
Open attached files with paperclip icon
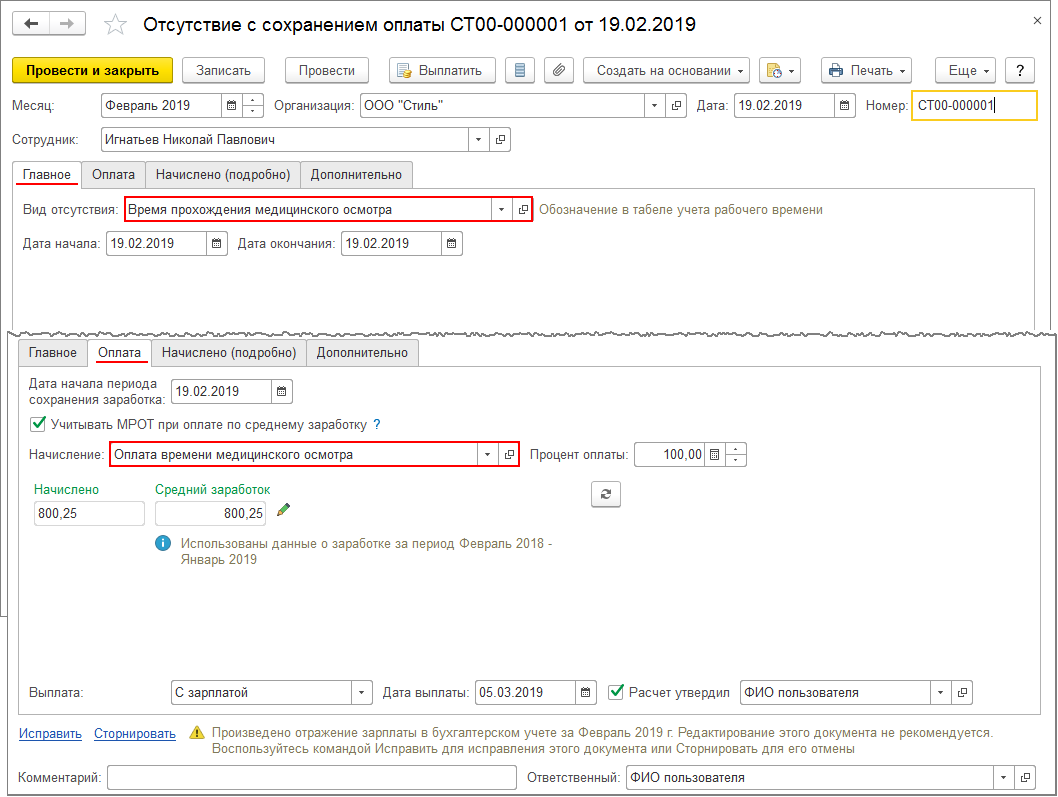tap(559, 70)
